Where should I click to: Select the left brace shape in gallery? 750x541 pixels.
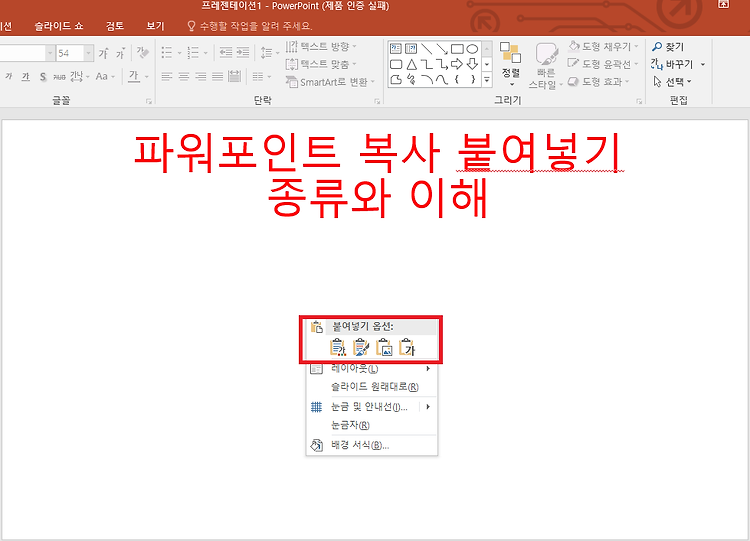coord(457,79)
